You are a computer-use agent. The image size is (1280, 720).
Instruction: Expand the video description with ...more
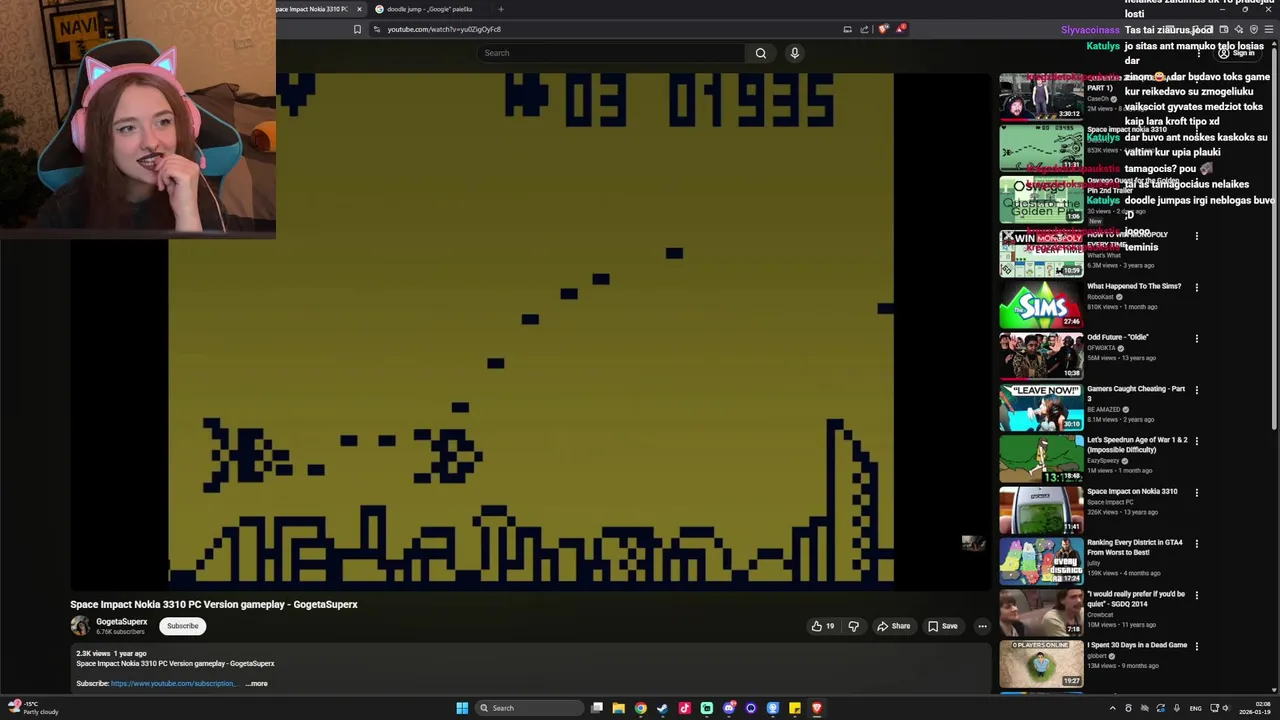(x=257, y=684)
